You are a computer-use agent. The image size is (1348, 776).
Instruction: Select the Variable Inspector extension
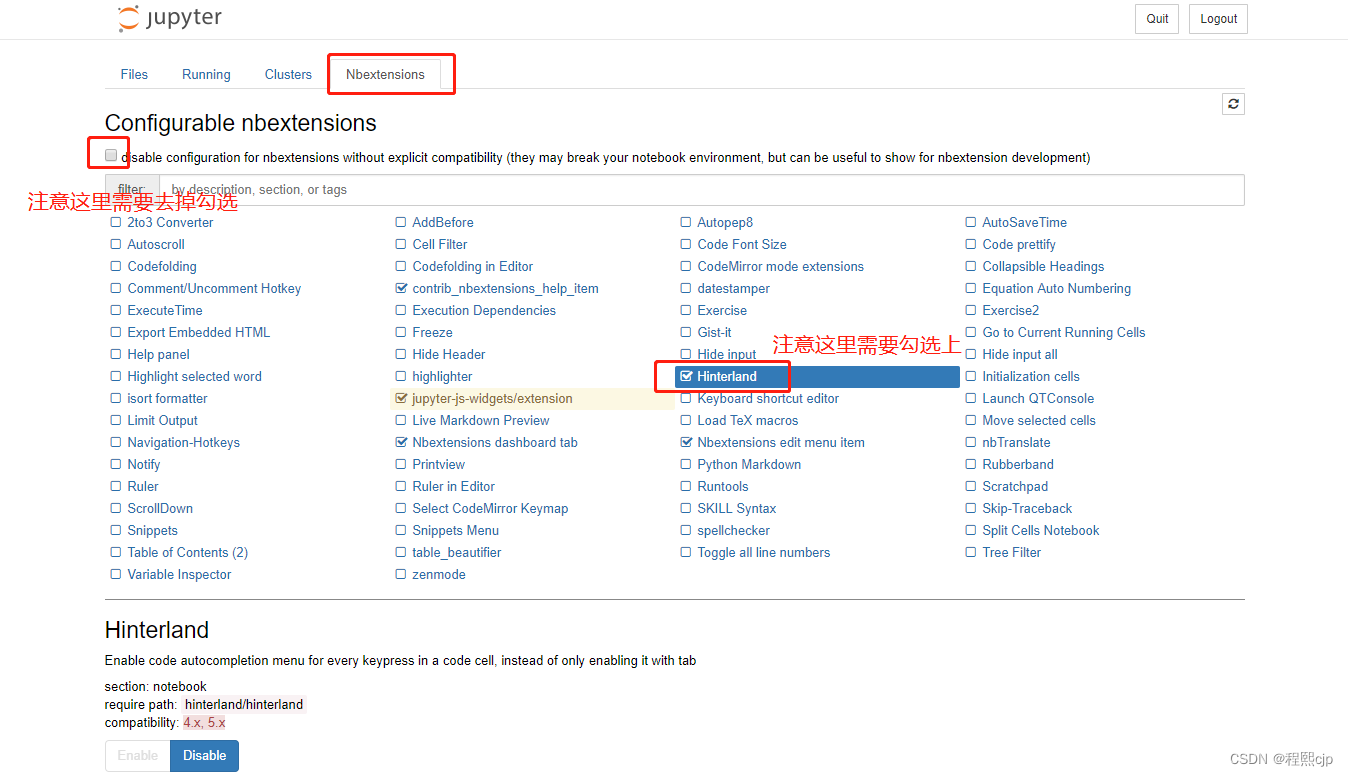tap(179, 574)
